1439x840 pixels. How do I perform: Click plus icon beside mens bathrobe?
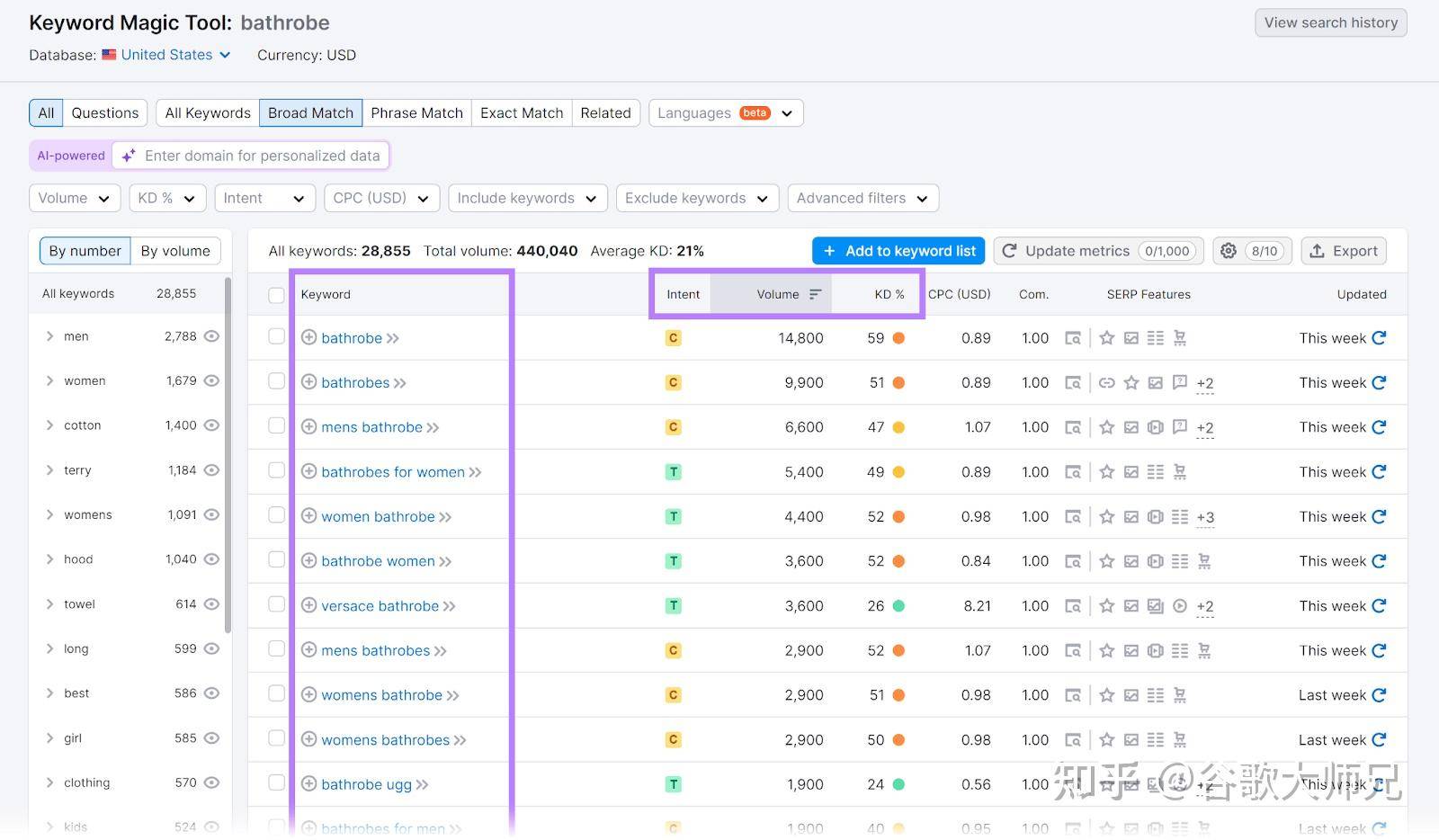(308, 426)
